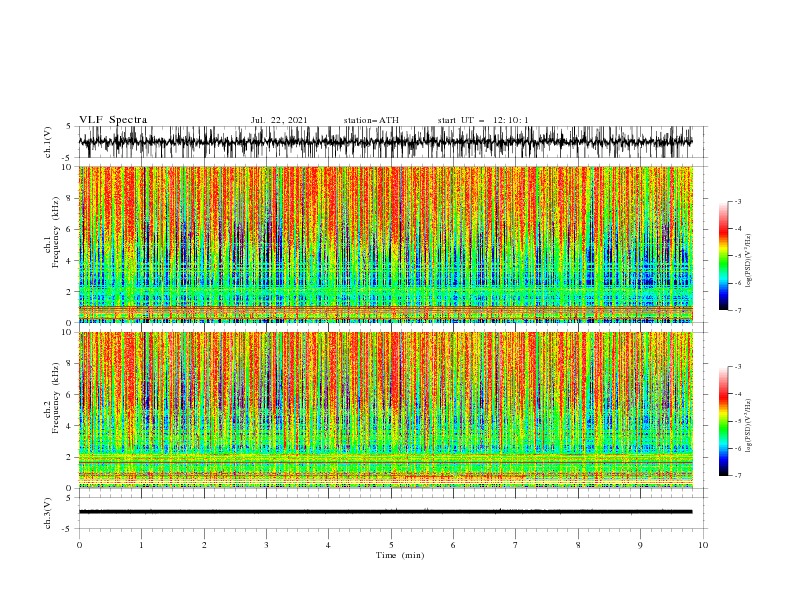Click the "6" tick on the time axis

453,545
